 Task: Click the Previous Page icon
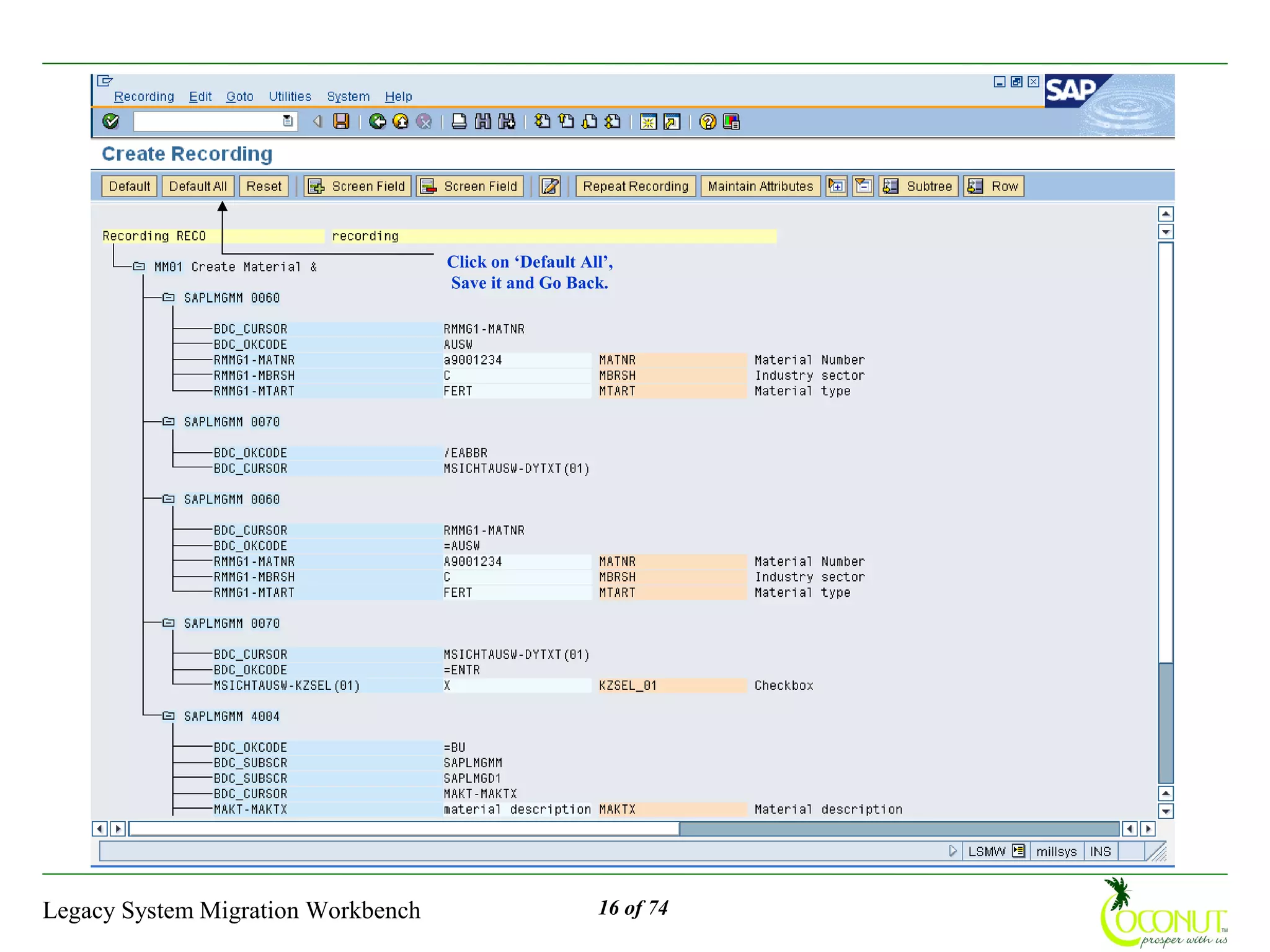click(566, 121)
